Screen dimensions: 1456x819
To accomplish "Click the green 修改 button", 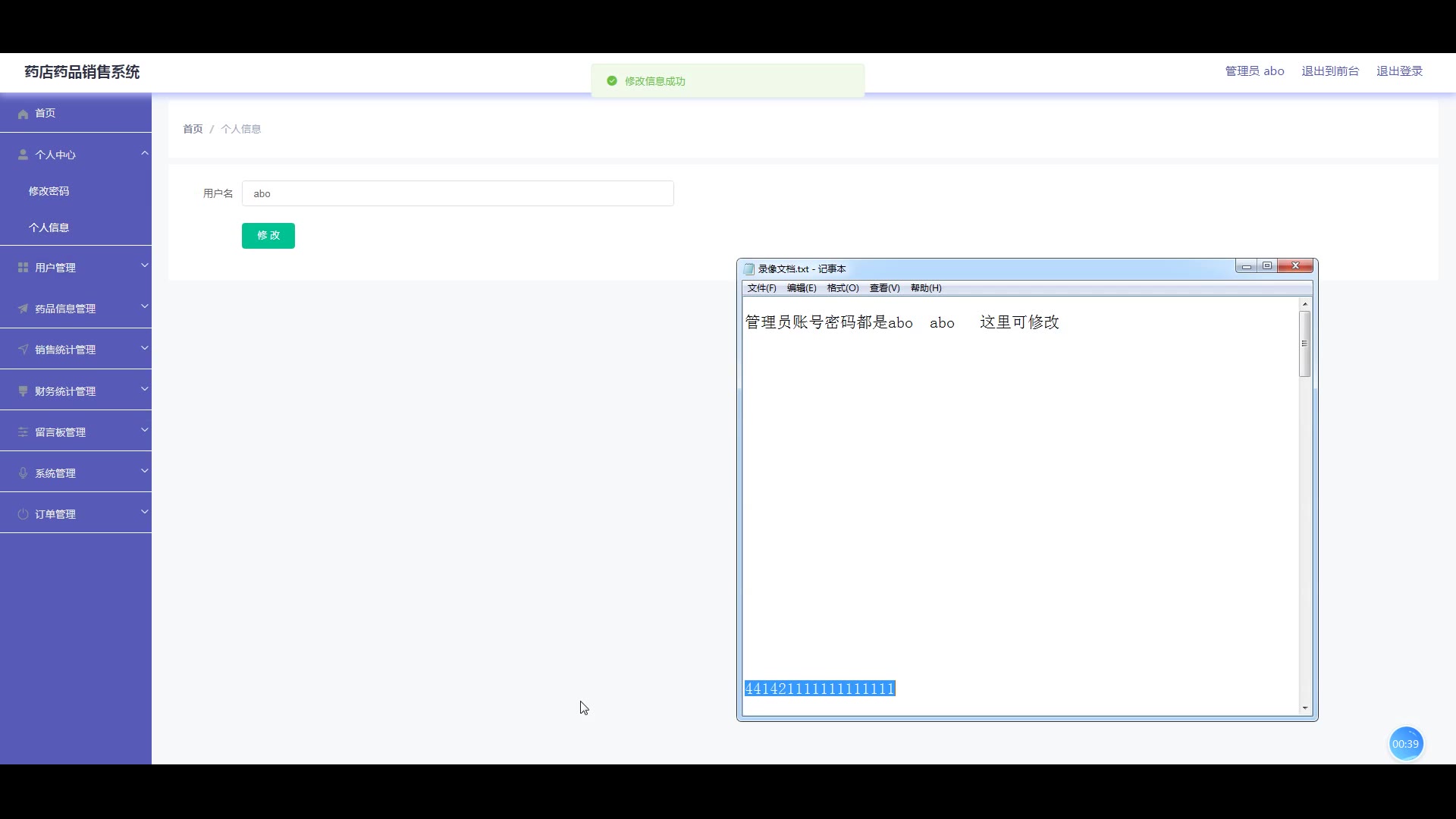I will click(268, 236).
